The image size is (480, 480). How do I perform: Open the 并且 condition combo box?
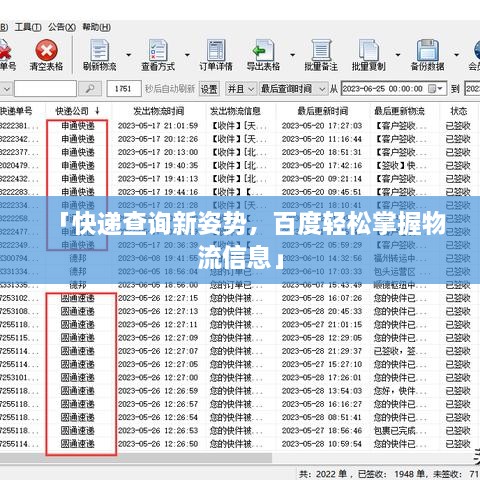(241, 89)
